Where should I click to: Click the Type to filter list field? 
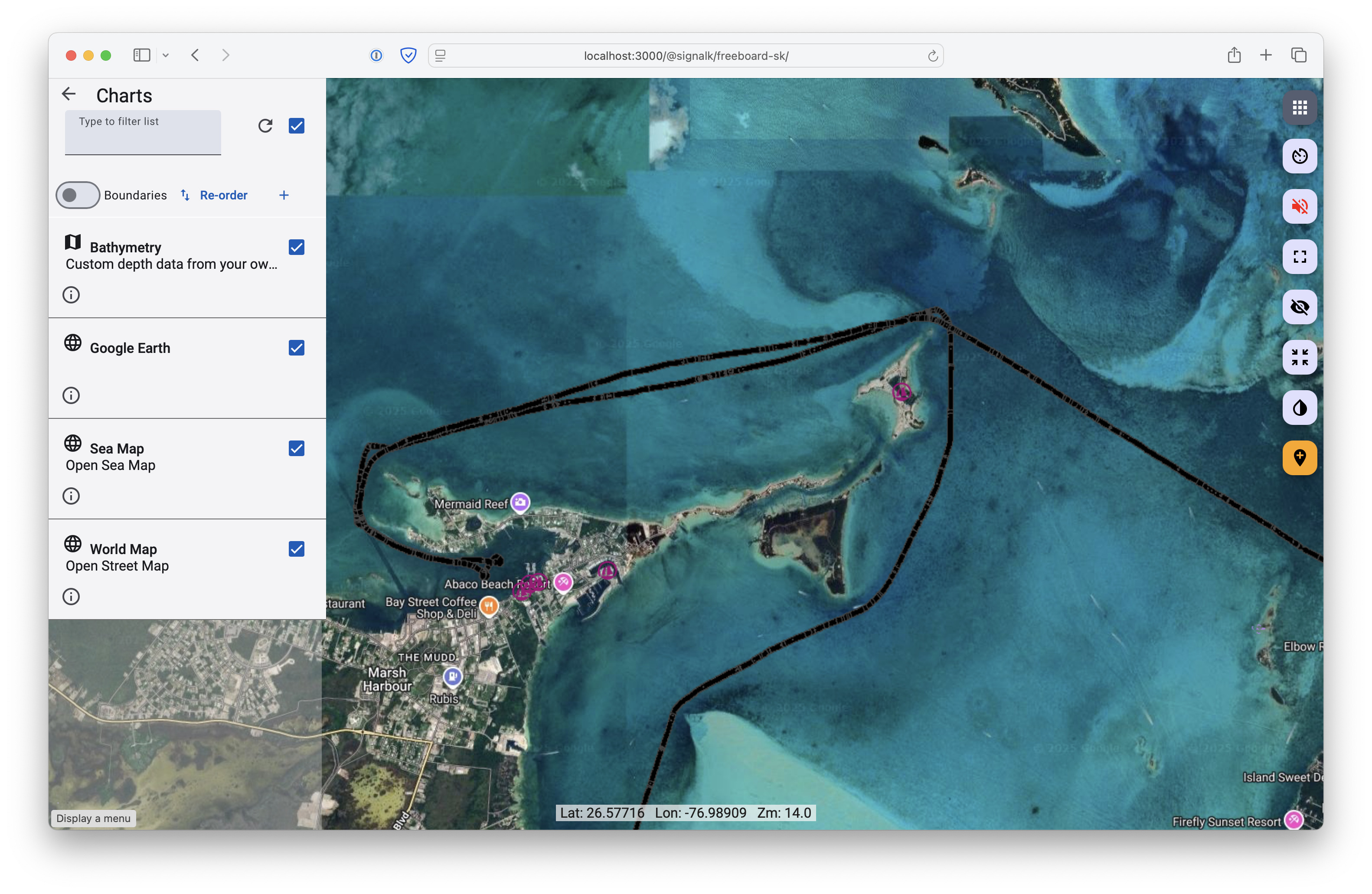click(x=143, y=133)
